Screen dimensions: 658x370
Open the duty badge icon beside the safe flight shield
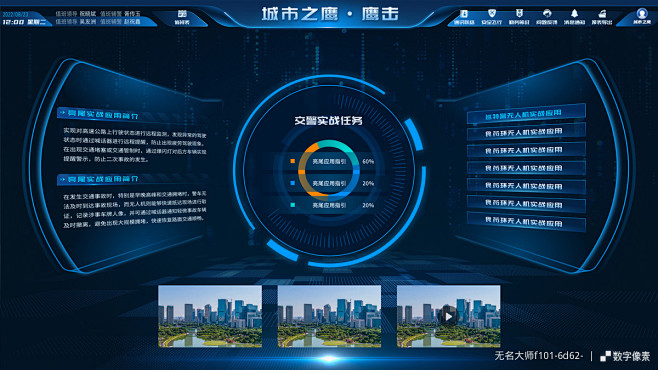(x=519, y=14)
